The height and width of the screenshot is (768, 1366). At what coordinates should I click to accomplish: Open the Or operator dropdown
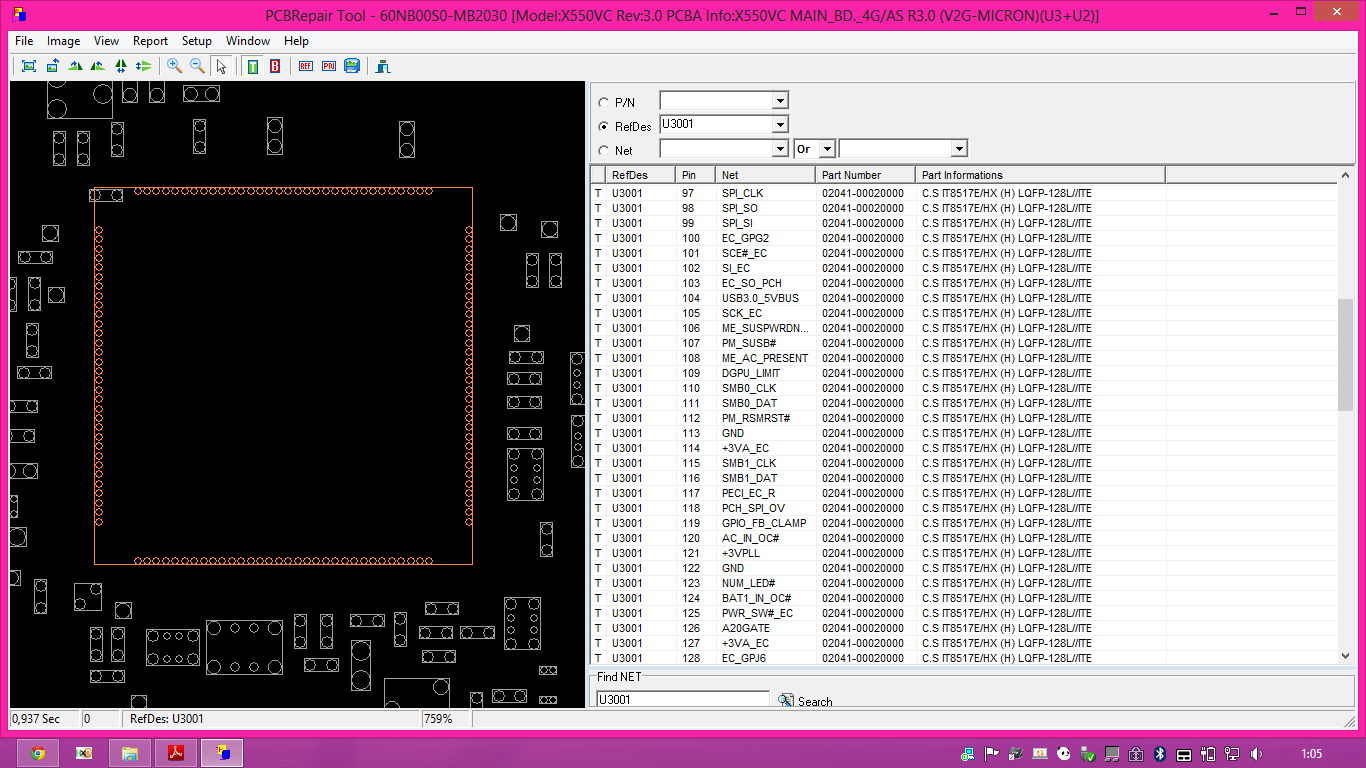pos(826,149)
